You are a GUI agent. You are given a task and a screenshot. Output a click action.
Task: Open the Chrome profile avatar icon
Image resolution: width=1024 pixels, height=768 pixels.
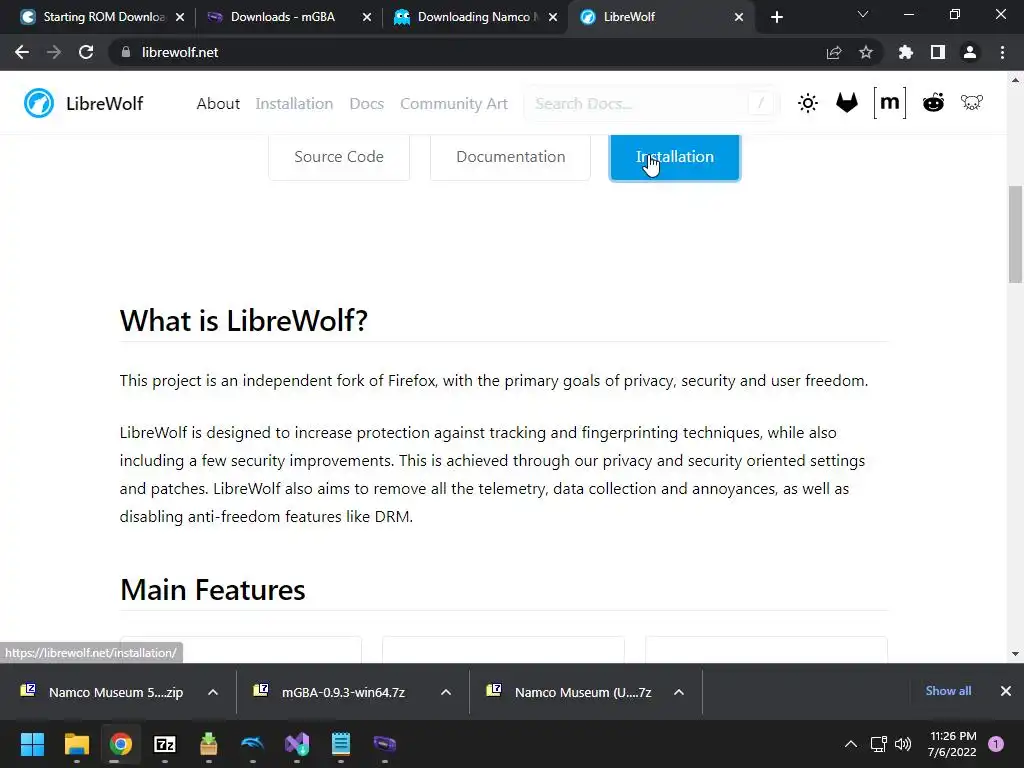click(x=970, y=52)
